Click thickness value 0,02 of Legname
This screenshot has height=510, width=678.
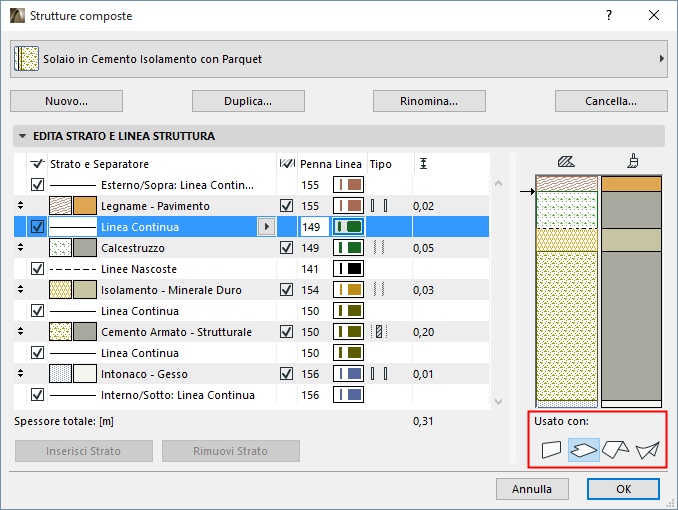coord(423,206)
